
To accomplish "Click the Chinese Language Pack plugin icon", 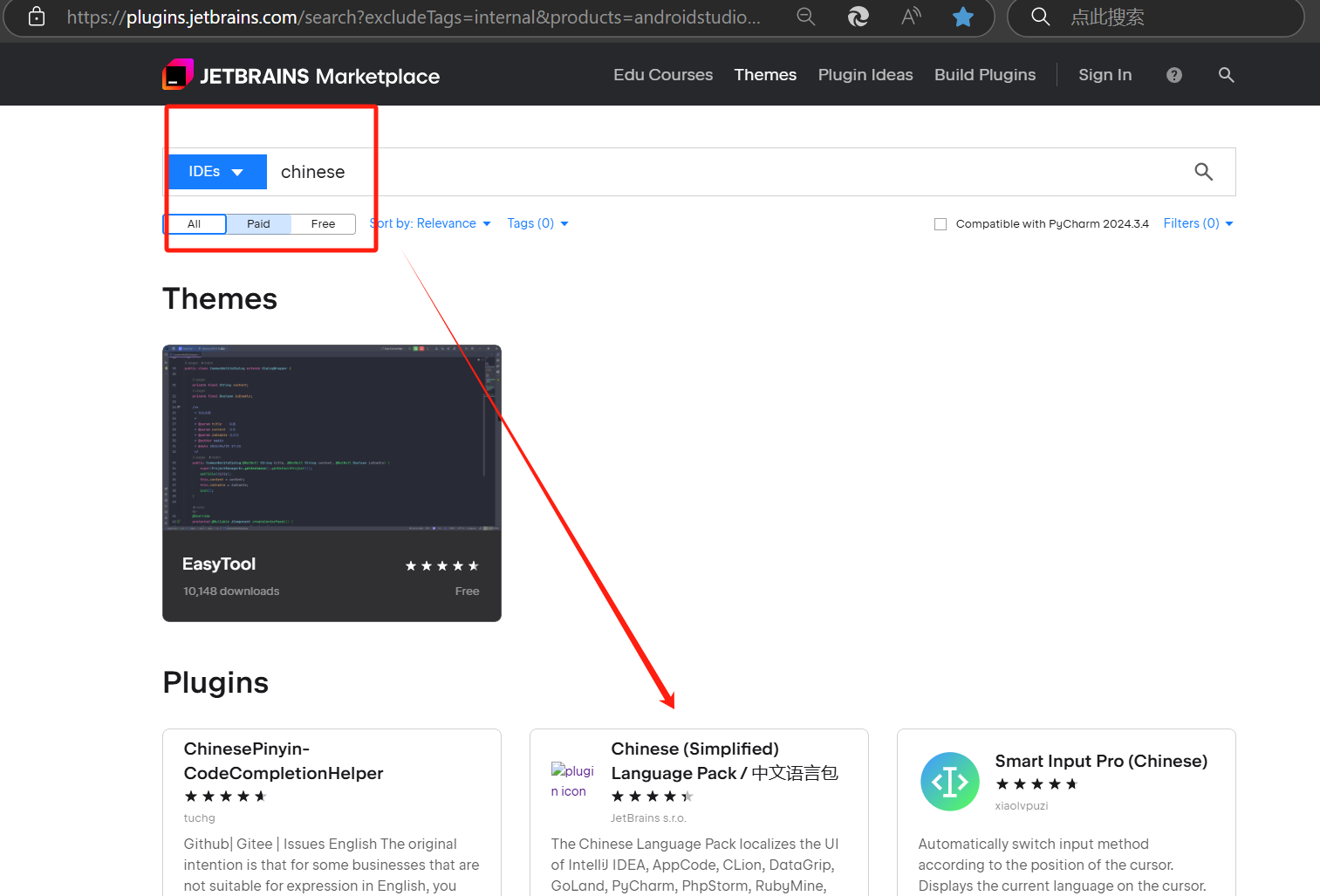I will coord(572,781).
